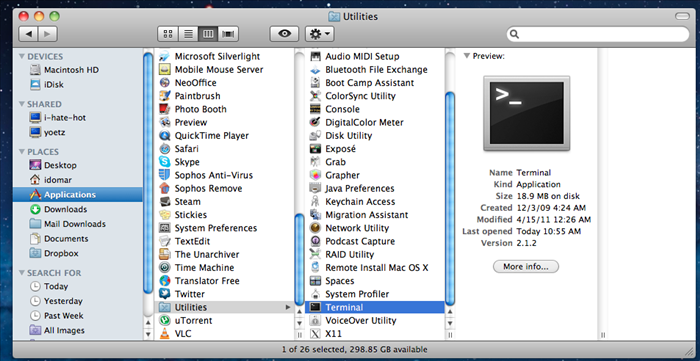Collapse the SHARED sidebar section
Screen dimensions: 700x361
pyautogui.click(x=22, y=104)
